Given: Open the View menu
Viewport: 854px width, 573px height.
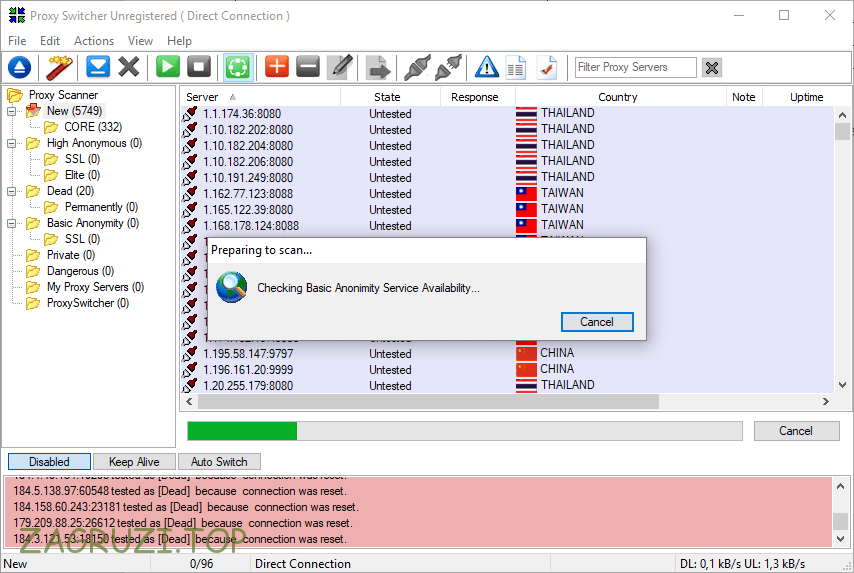Looking at the screenshot, I should pos(140,41).
